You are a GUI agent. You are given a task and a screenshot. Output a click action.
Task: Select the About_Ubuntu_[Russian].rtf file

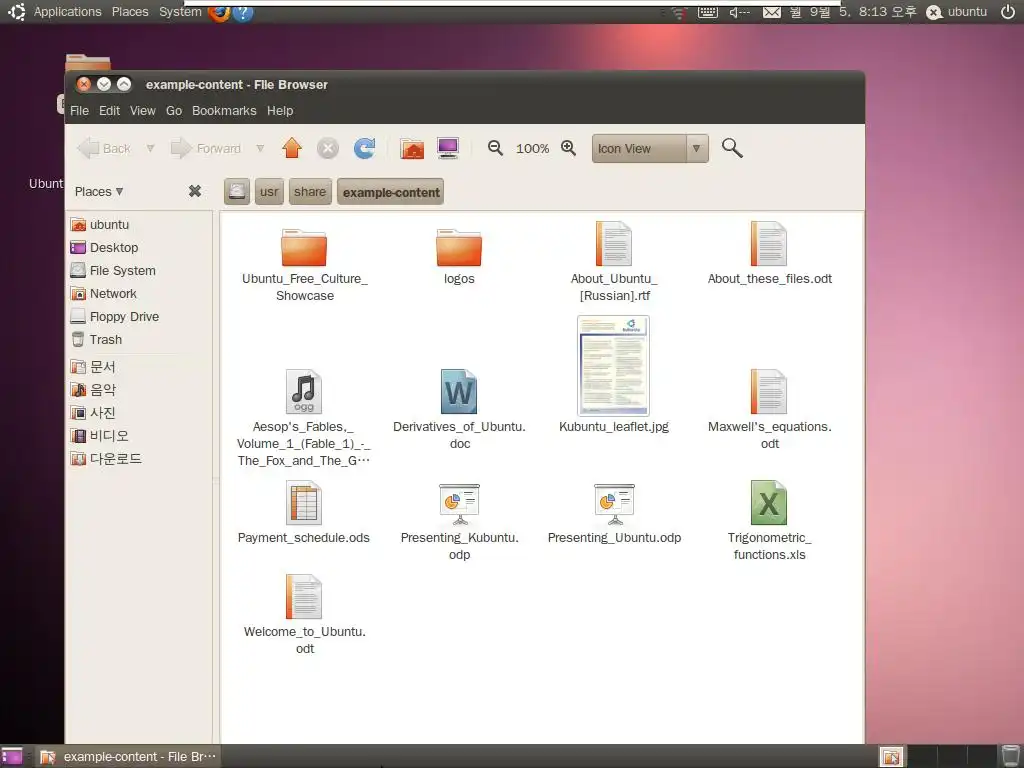point(614,261)
